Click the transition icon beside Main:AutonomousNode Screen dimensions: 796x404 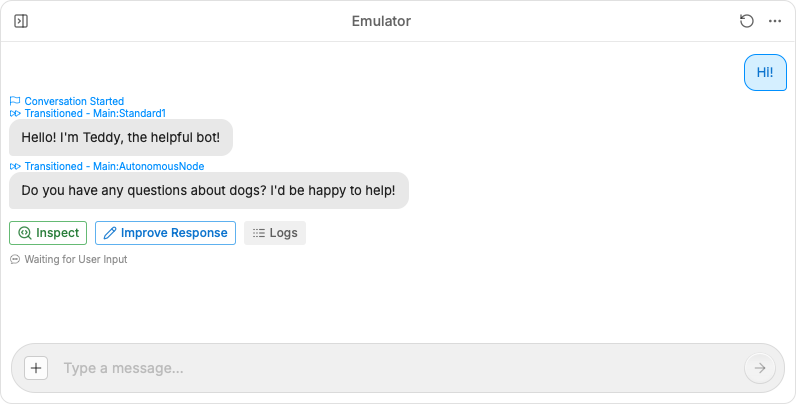point(15,166)
